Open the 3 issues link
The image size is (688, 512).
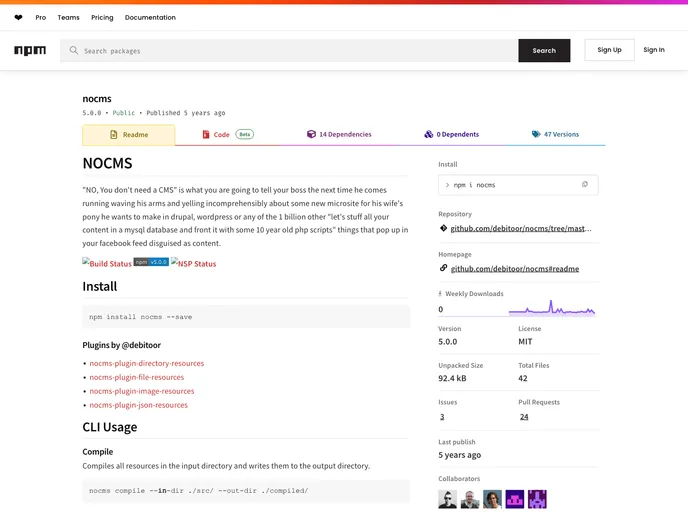click(x=442, y=417)
